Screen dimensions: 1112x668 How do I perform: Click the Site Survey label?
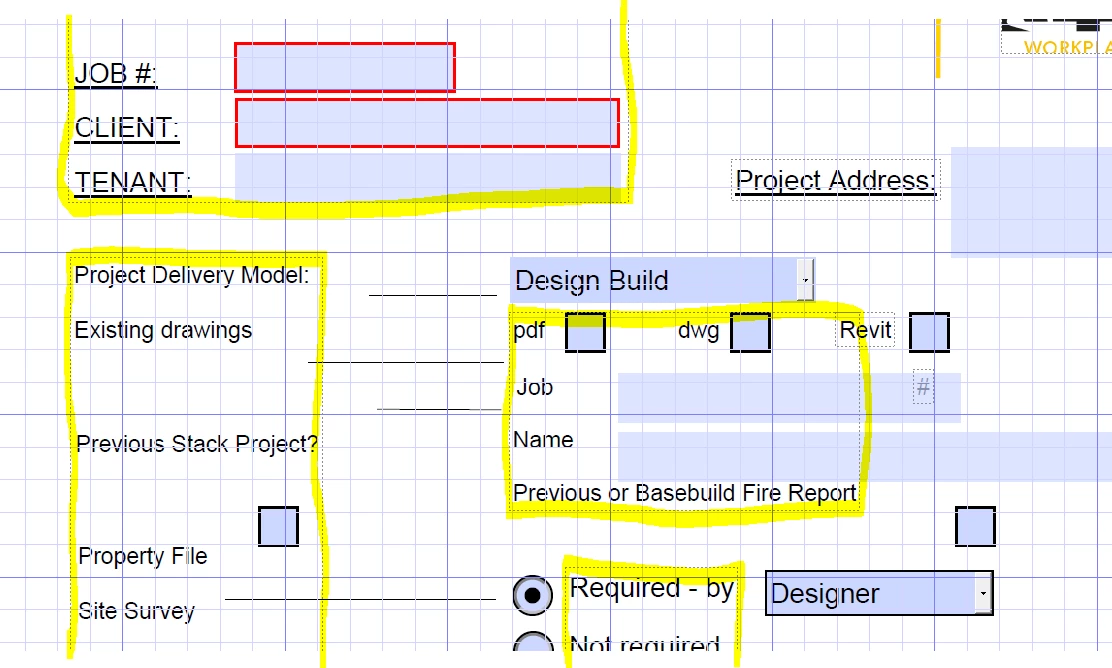(x=136, y=611)
